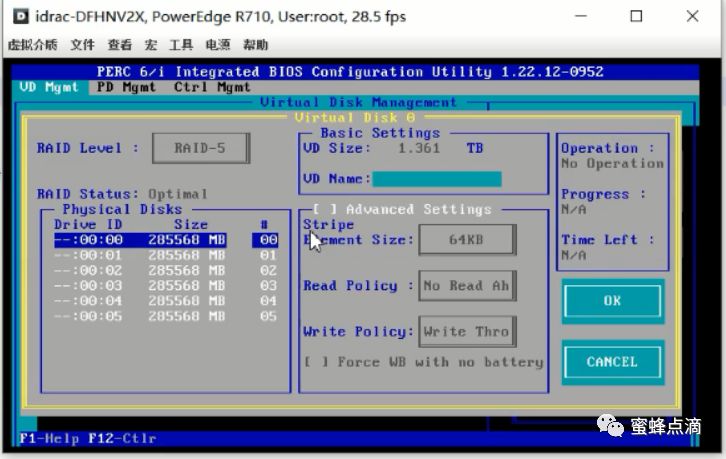The width and height of the screenshot is (726, 459).
Task: Open the RAID-5 level selector
Action: tap(201, 148)
